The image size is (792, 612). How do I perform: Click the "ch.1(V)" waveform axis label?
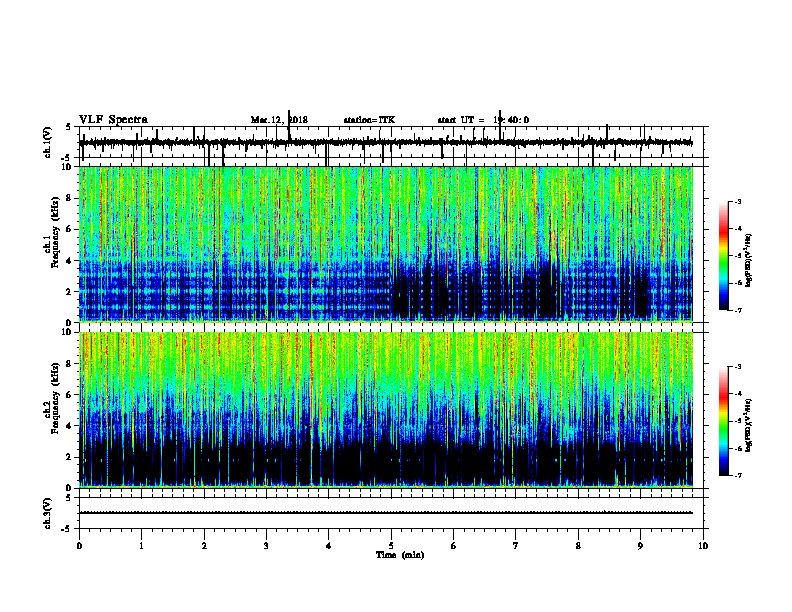tap(48, 142)
